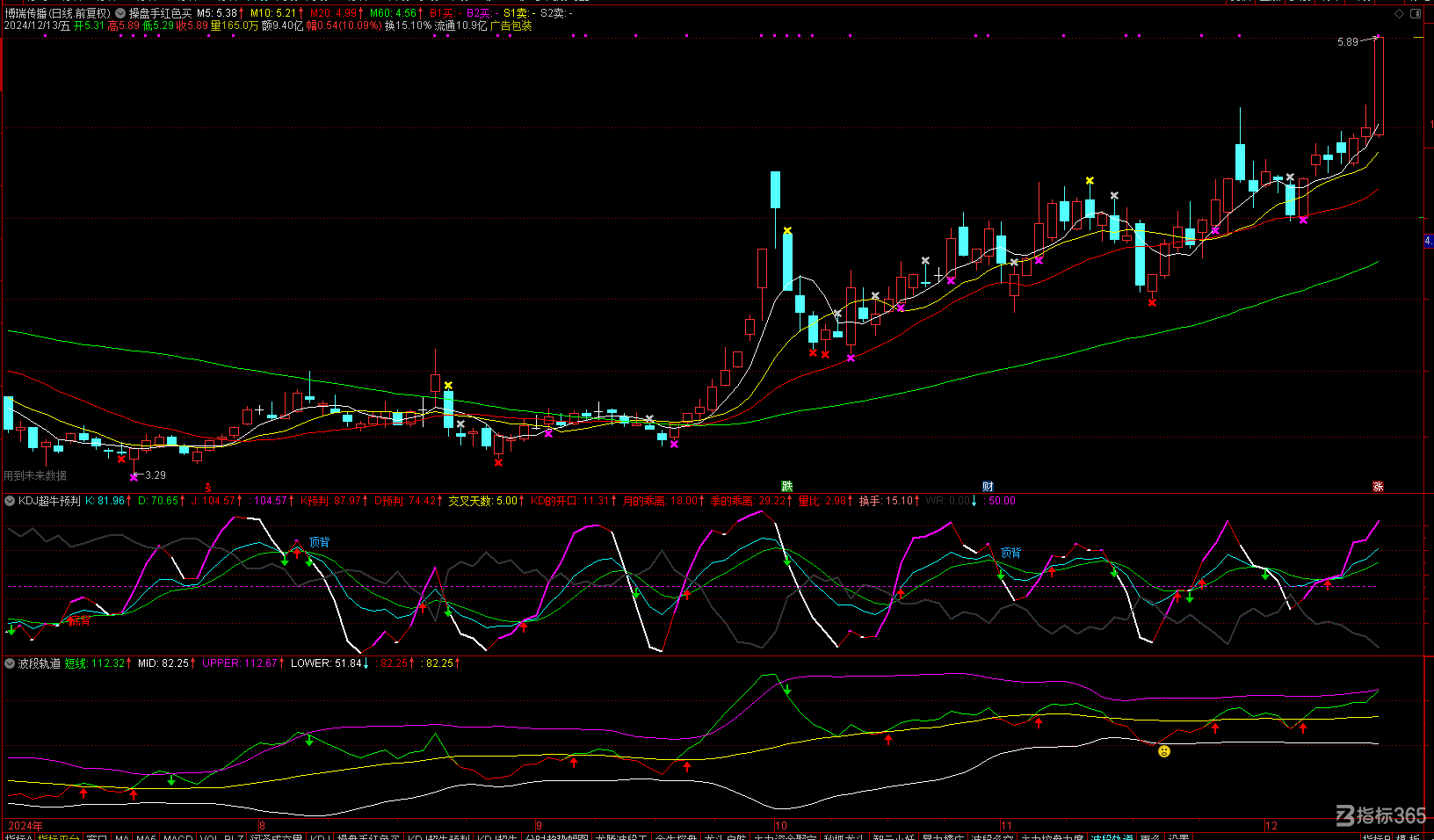The image size is (1434, 840).
Task: Select the 博瑞传播(日线.前复权) title
Action: pos(57,13)
